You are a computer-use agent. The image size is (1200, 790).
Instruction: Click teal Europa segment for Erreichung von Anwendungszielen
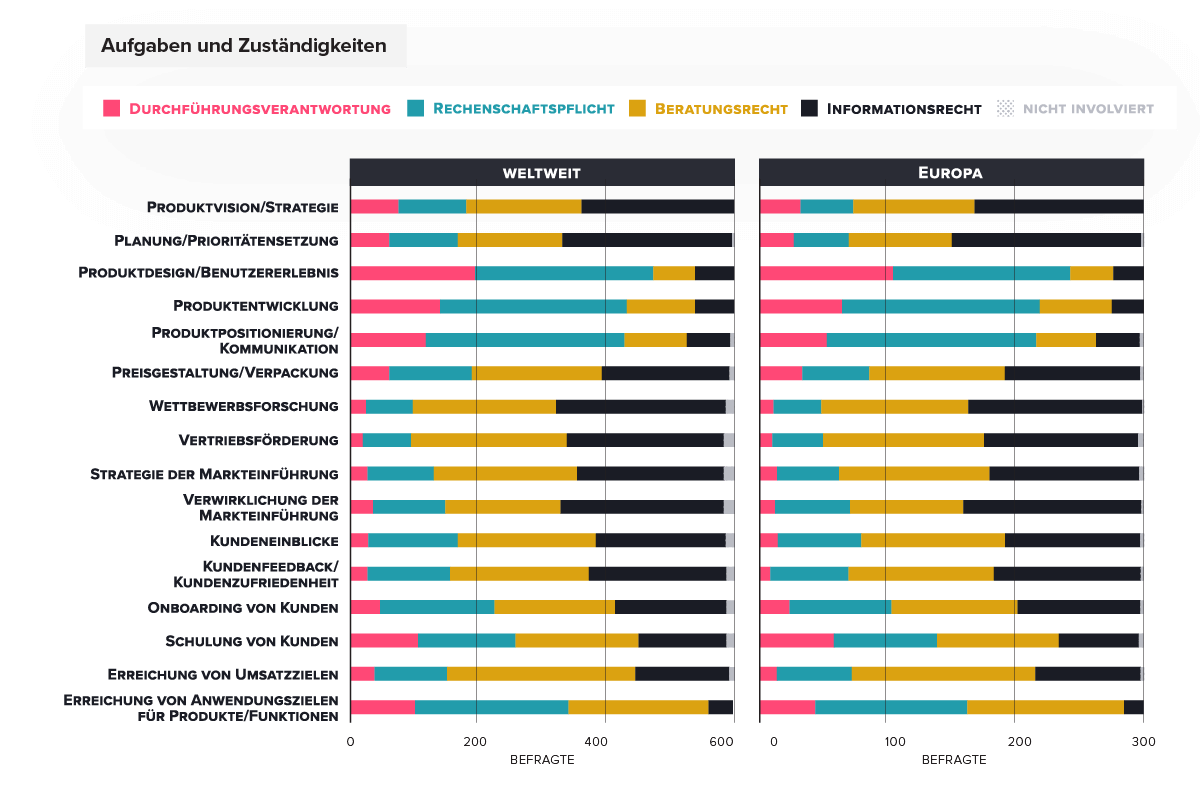891,707
